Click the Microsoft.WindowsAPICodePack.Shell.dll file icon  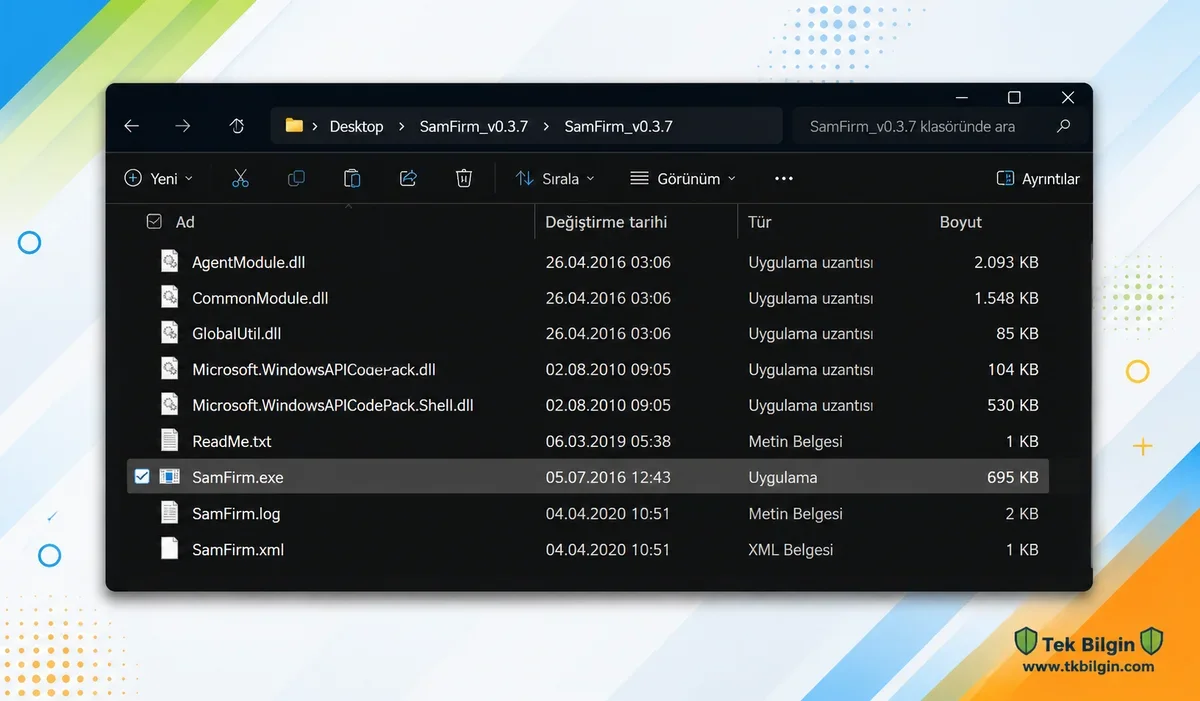171,405
